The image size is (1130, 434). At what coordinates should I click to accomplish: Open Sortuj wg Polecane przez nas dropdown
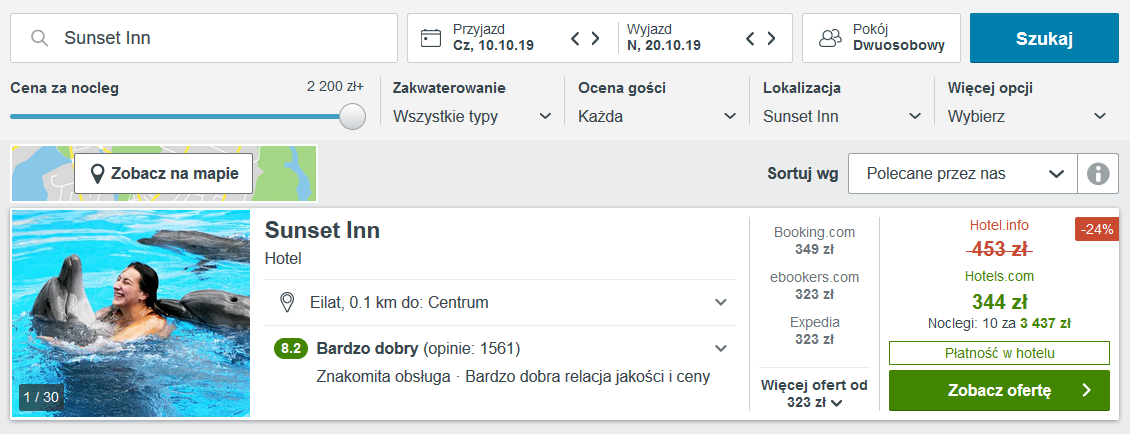point(963,174)
